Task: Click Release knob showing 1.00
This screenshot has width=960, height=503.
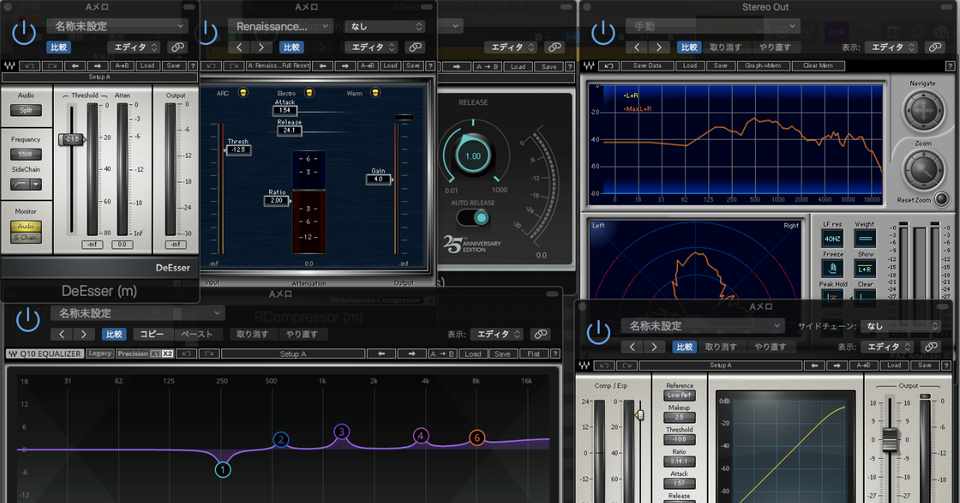Action: pyautogui.click(x=473, y=155)
